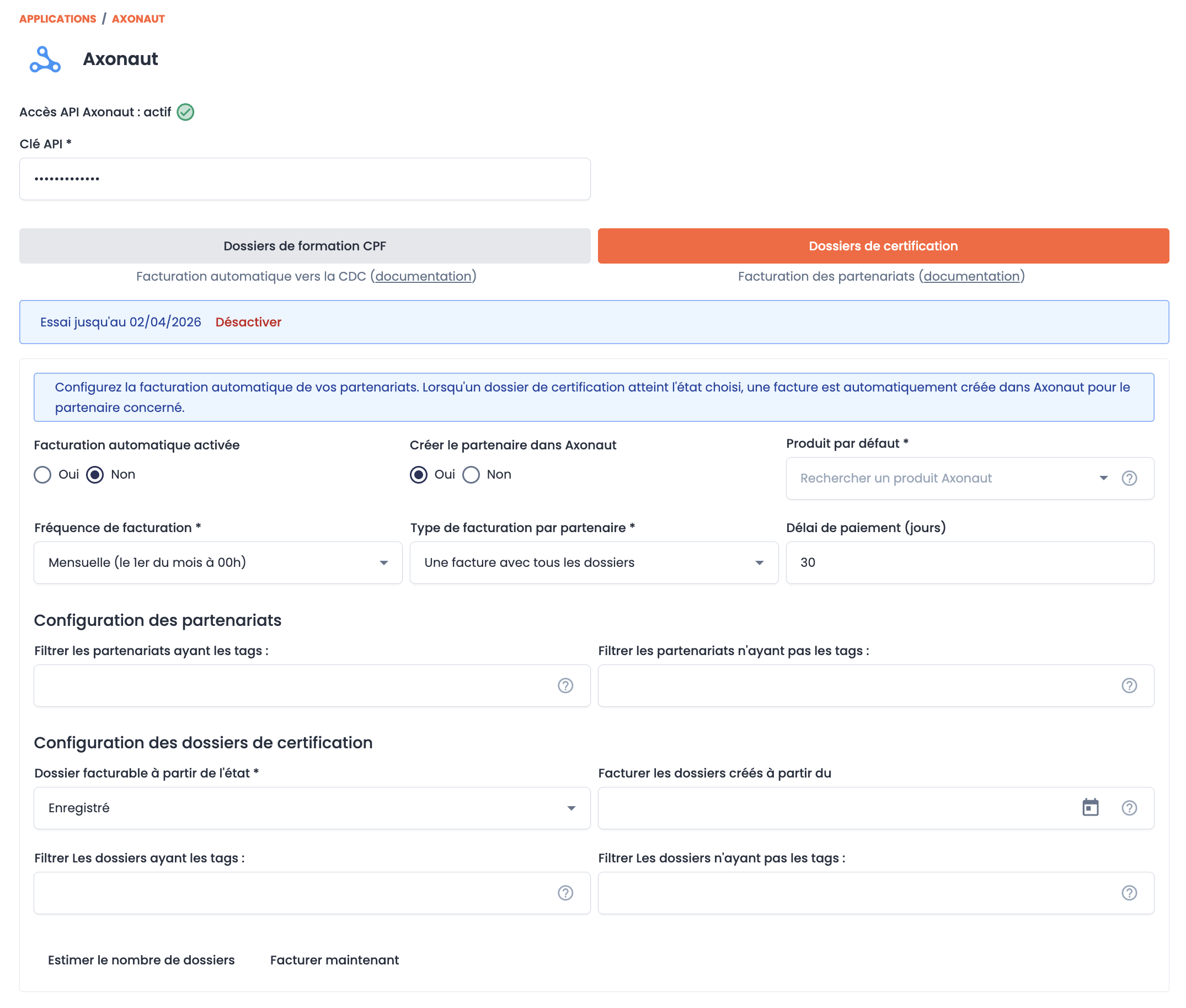Screen dimensions: 1186x1008
Task: Click help icon for dossiers ayant les tags
Action: tap(565, 893)
